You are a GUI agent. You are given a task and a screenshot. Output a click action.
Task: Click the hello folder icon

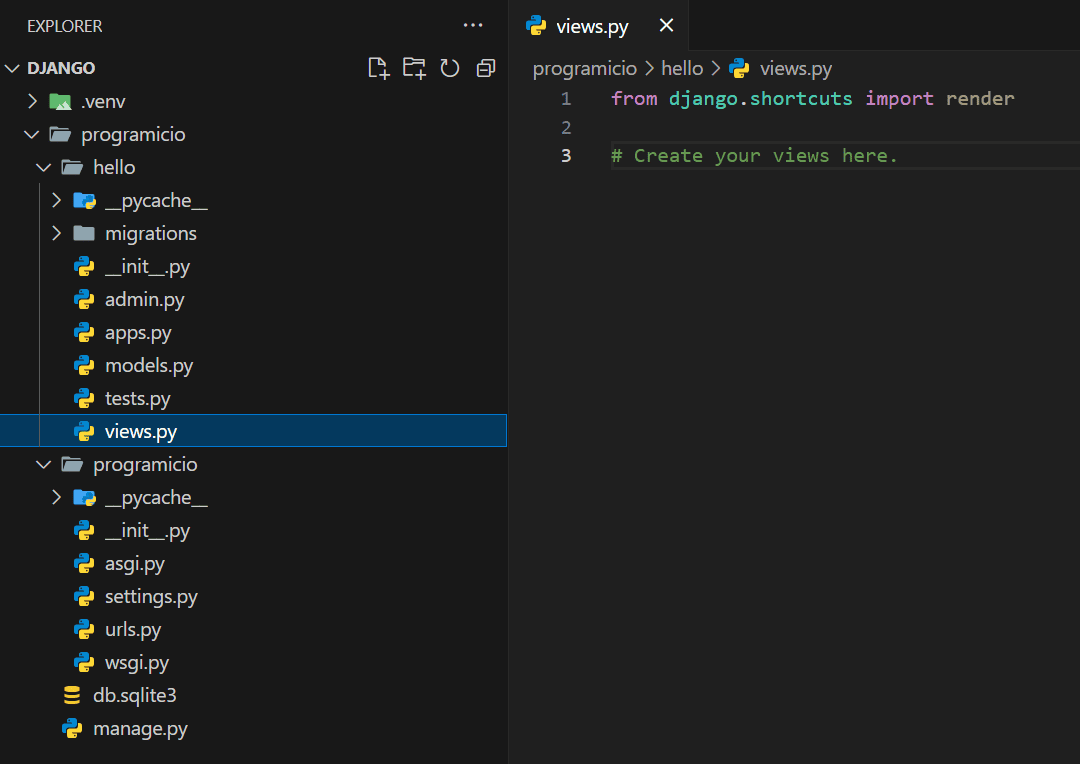(x=72, y=167)
